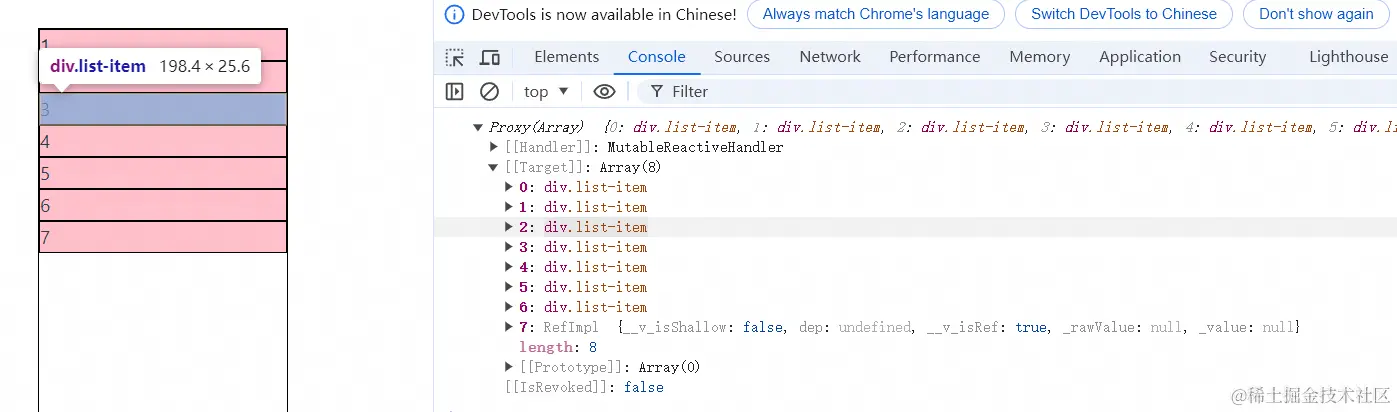1397x412 pixels.
Task: Expand the [[Handler]] entry
Action: [x=494, y=147]
